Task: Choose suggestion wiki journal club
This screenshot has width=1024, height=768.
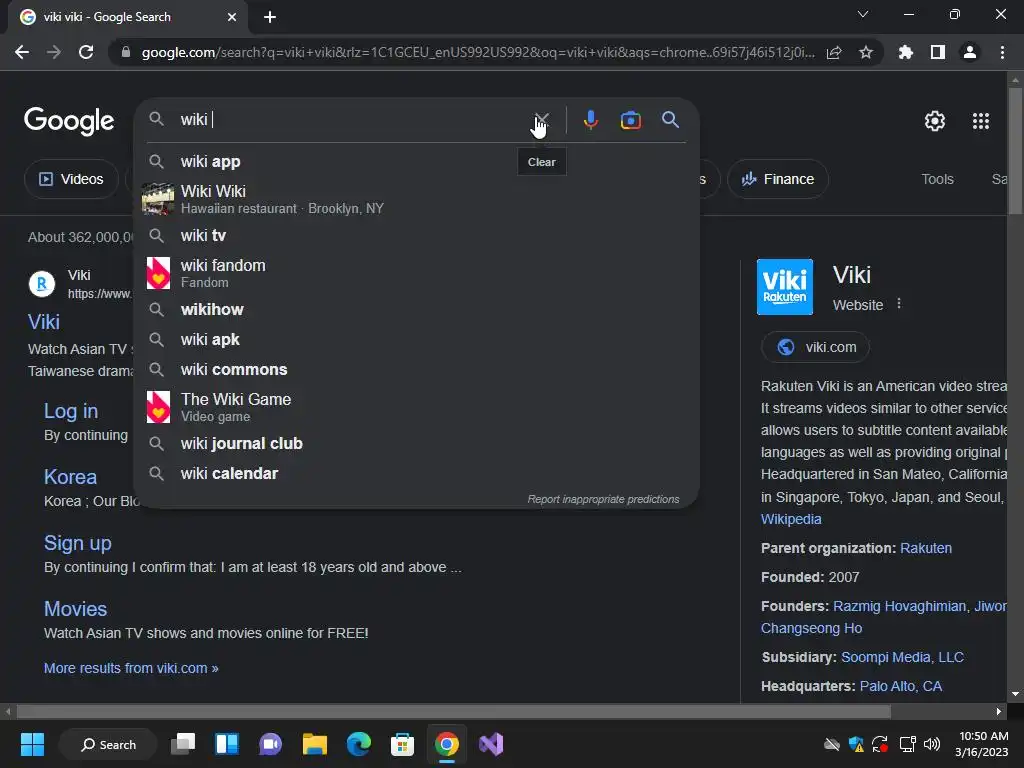Action: tap(416, 443)
